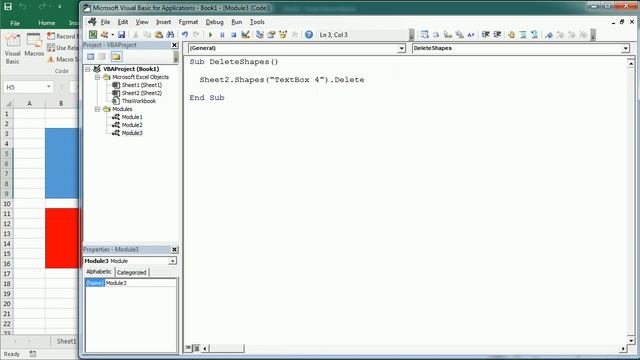Click the Insert UserForm toolbar icon
The image size is (640, 360).
pos(104,35)
